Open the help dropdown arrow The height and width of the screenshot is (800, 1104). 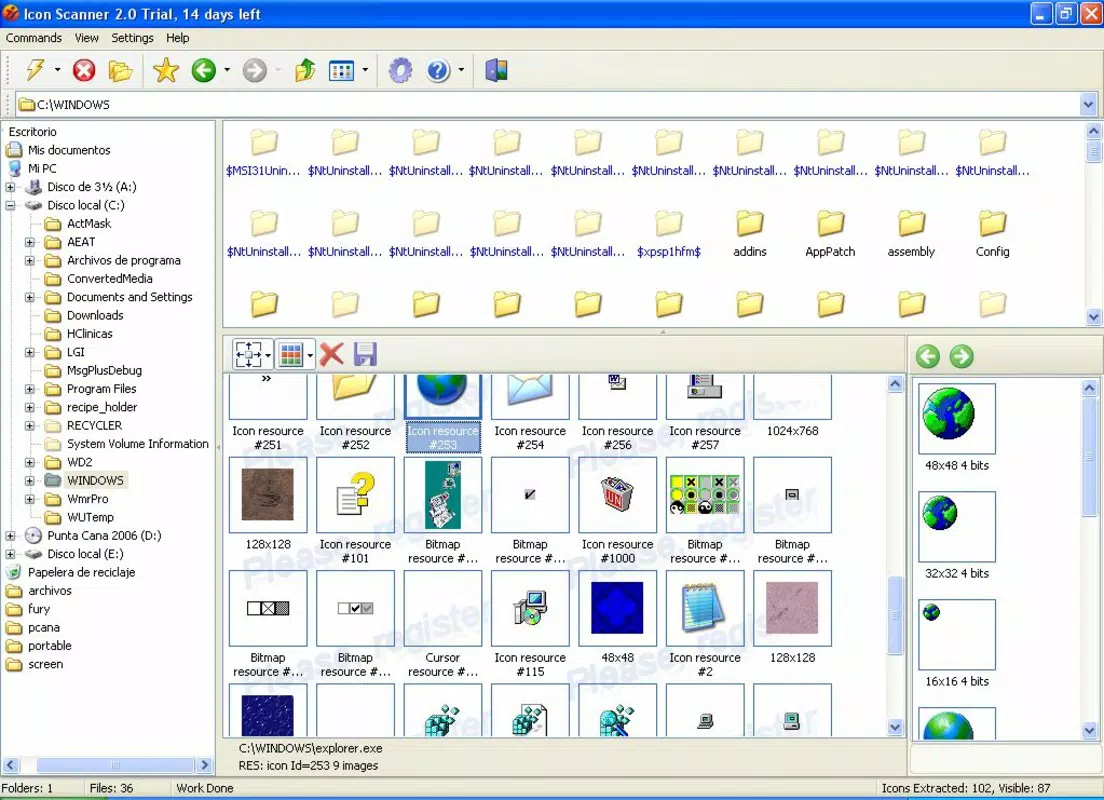coord(461,70)
